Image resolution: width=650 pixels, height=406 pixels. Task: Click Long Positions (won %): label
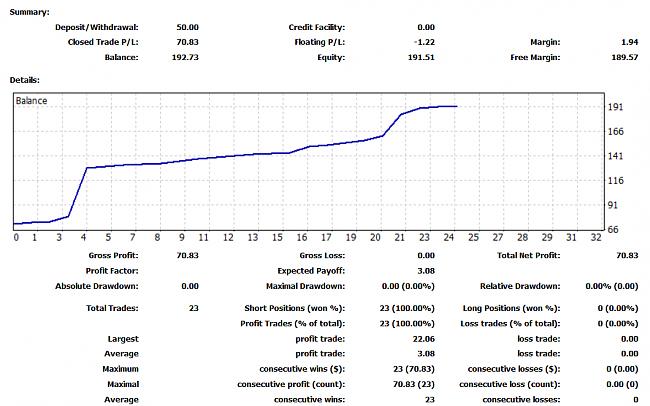[512, 309]
